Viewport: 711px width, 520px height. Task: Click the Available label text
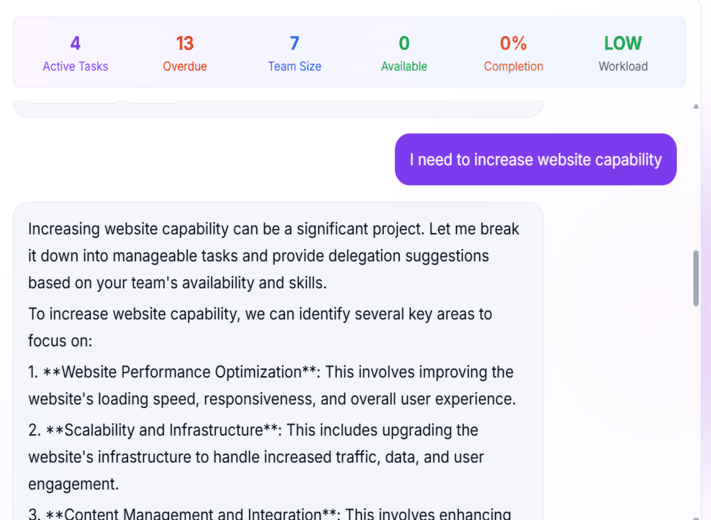tap(404, 66)
